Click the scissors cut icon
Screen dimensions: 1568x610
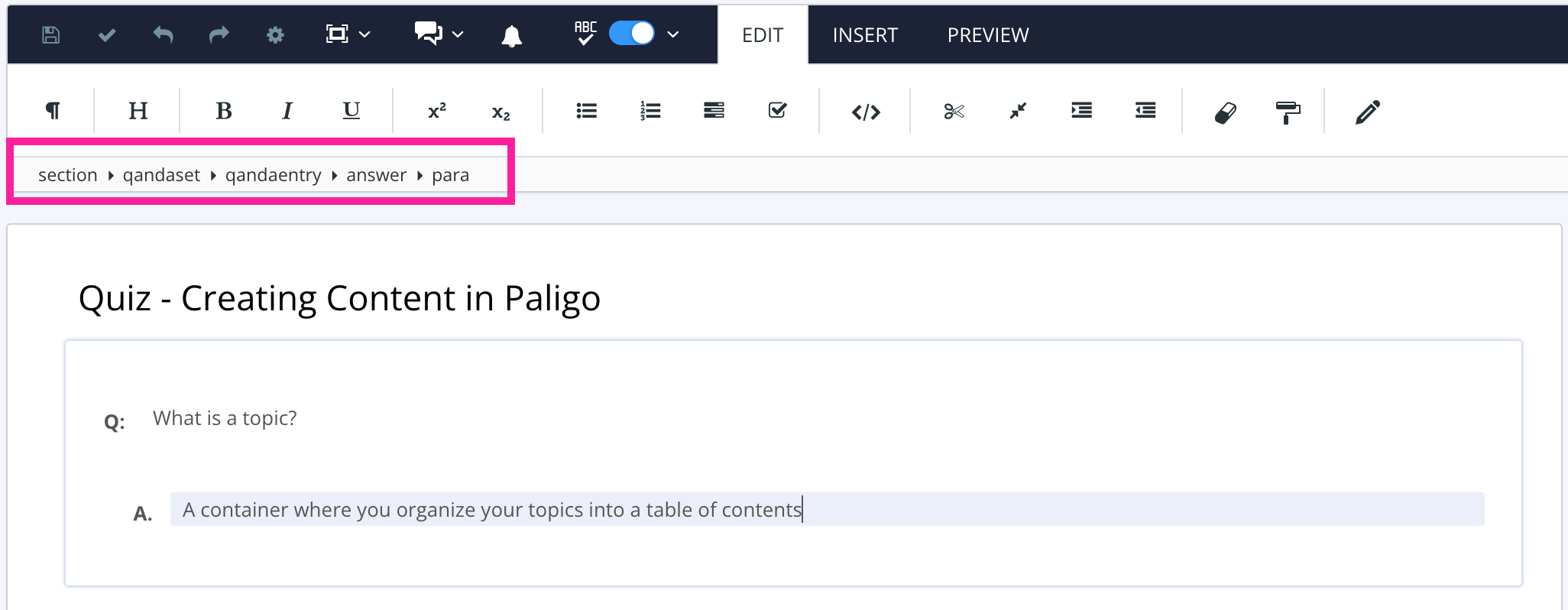[954, 112]
